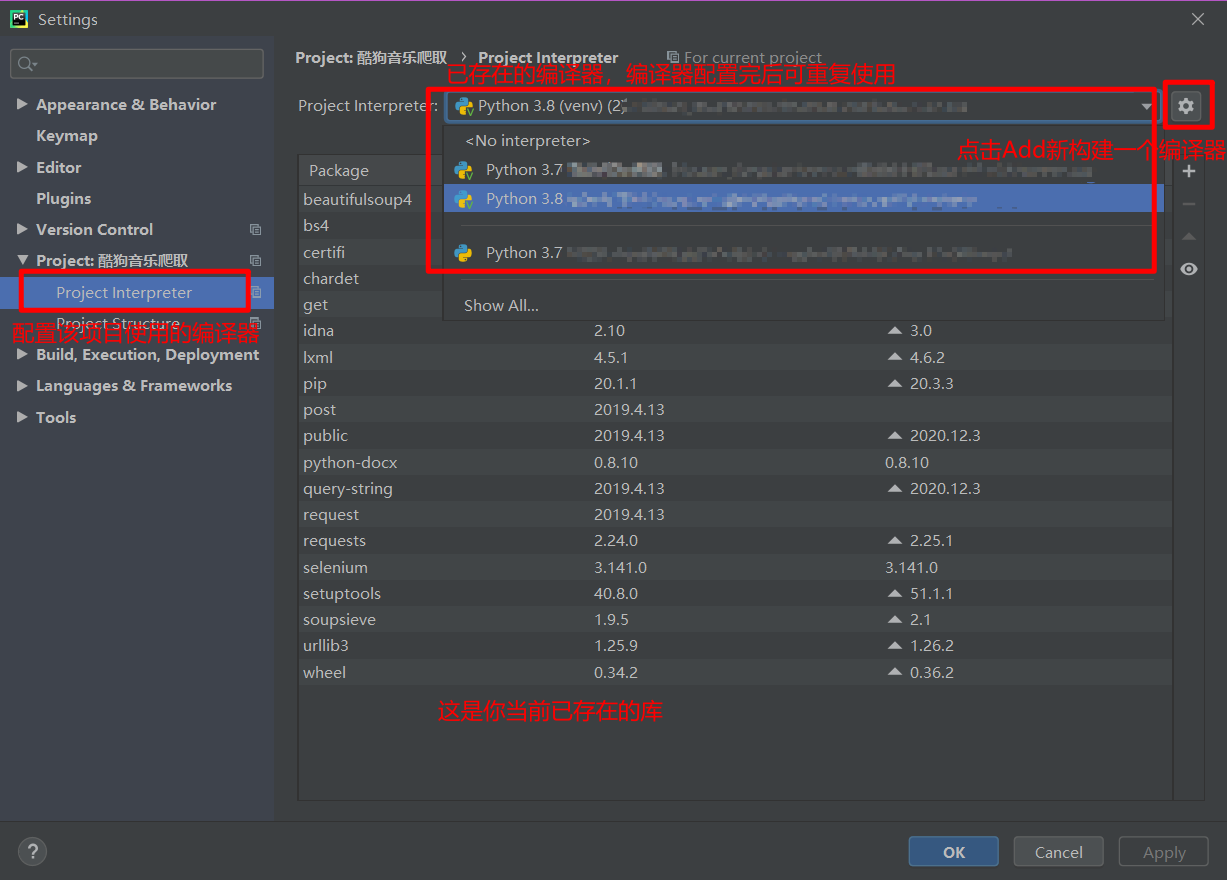Click the upgrade arrow beside lxml's 4.6.2
Screen dimensions: 1227x880
(895, 357)
